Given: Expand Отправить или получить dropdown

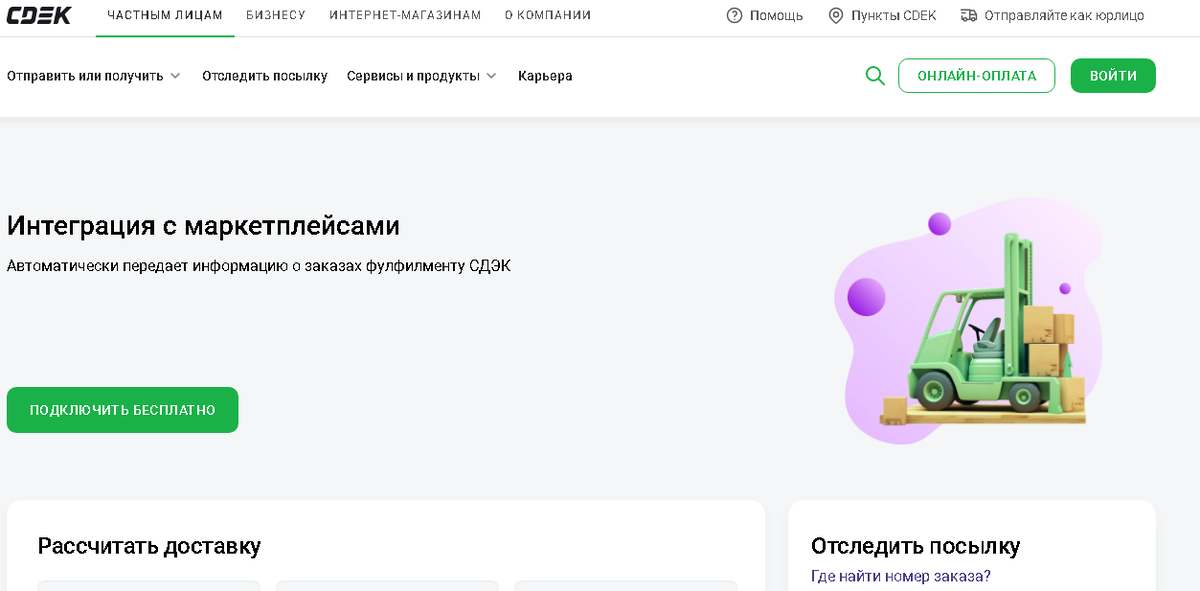Looking at the screenshot, I should (93, 76).
